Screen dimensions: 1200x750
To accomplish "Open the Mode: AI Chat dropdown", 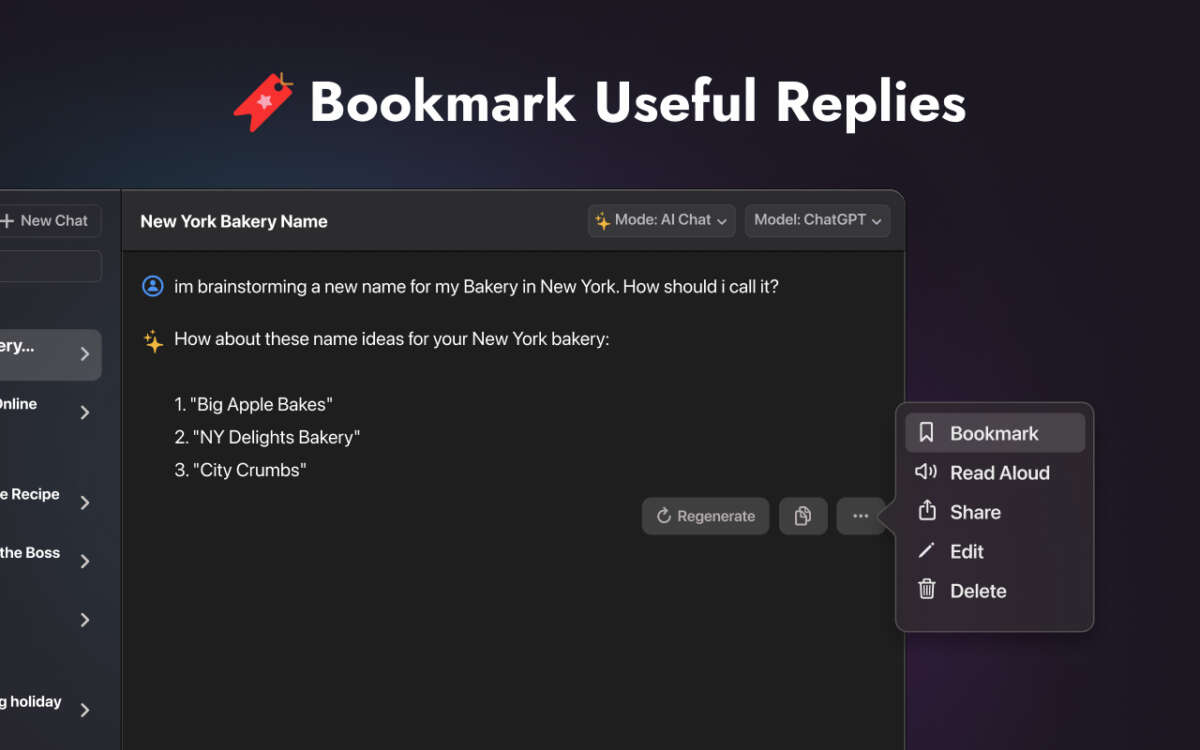I will 661,220.
